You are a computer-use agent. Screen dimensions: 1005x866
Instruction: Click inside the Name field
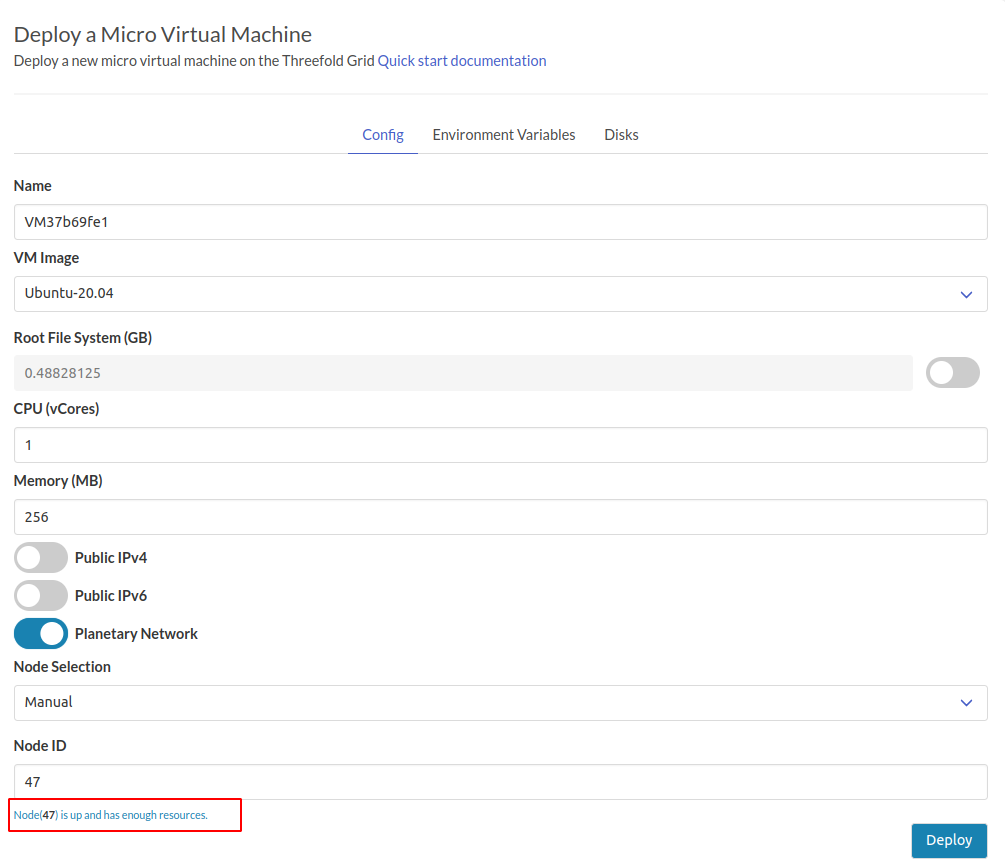(500, 221)
